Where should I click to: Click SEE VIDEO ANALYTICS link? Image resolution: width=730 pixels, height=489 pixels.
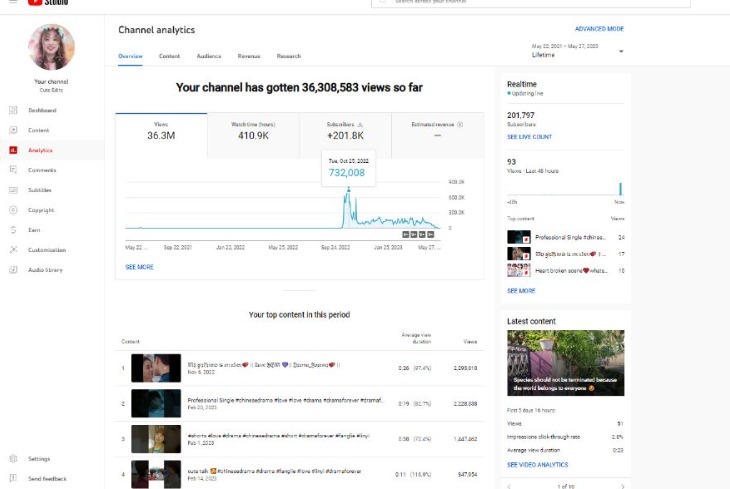coord(537,465)
